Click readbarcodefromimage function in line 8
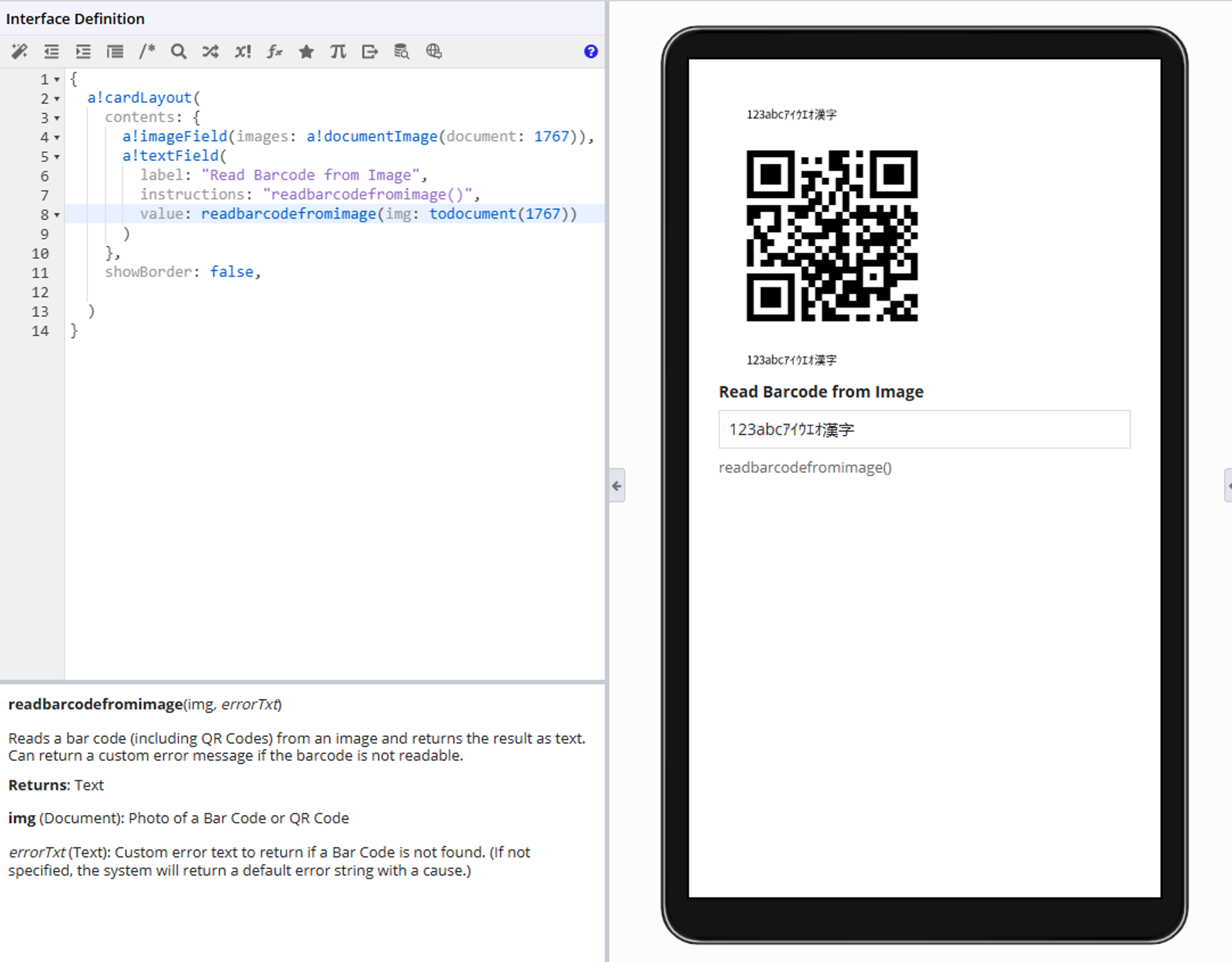The image size is (1232, 962). click(288, 214)
